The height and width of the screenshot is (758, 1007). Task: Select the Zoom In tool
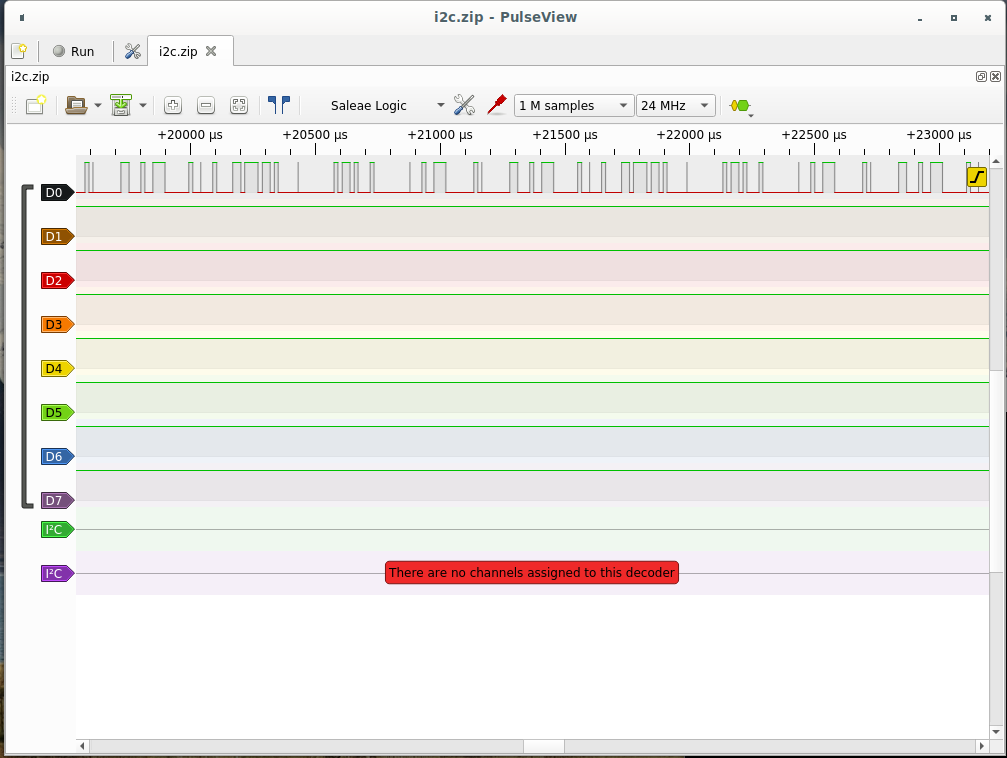point(172,105)
